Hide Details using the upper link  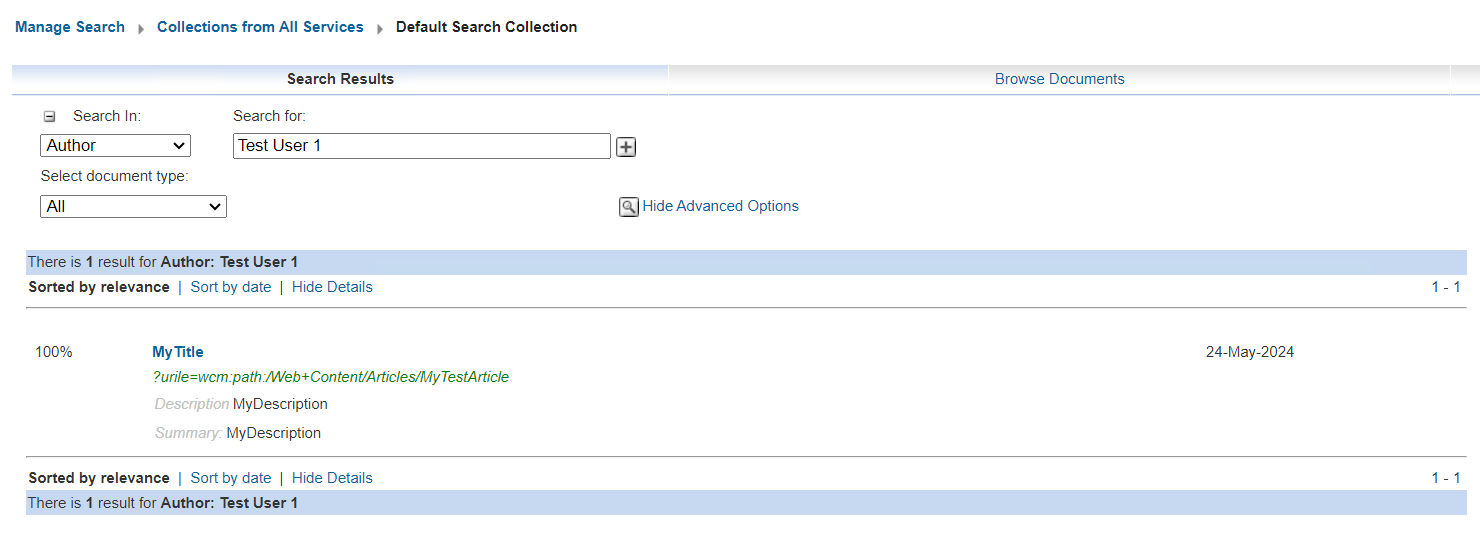pos(332,287)
